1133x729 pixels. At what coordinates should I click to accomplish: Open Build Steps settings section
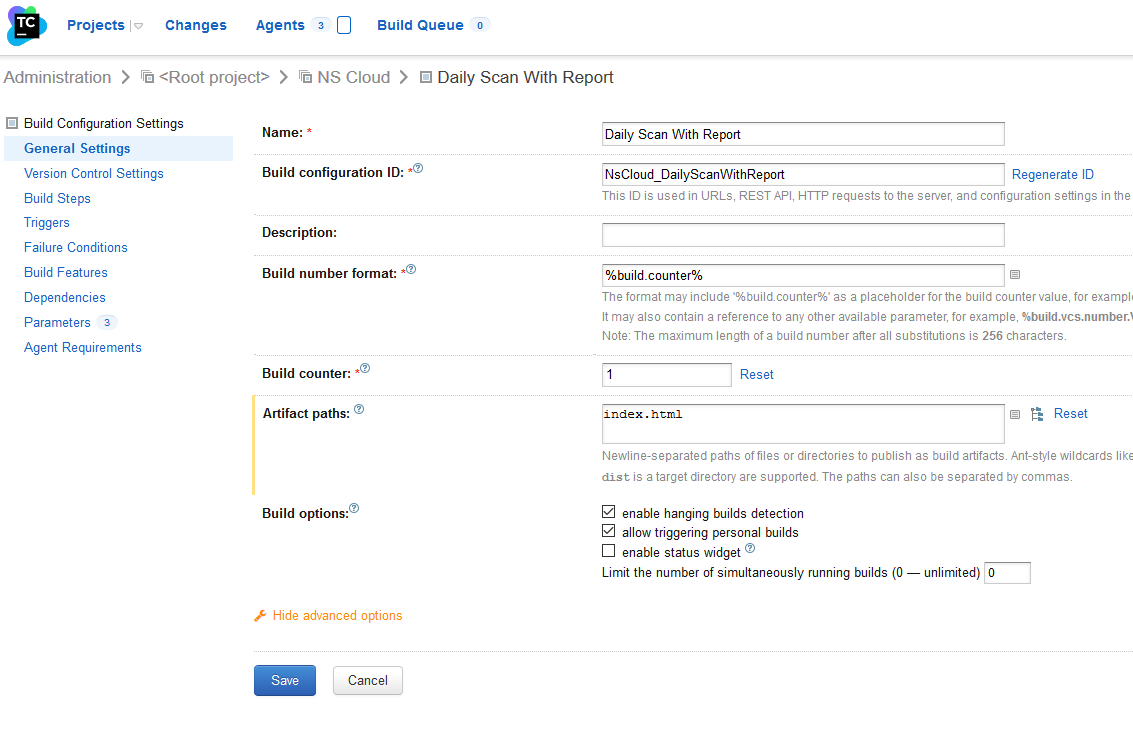click(57, 198)
